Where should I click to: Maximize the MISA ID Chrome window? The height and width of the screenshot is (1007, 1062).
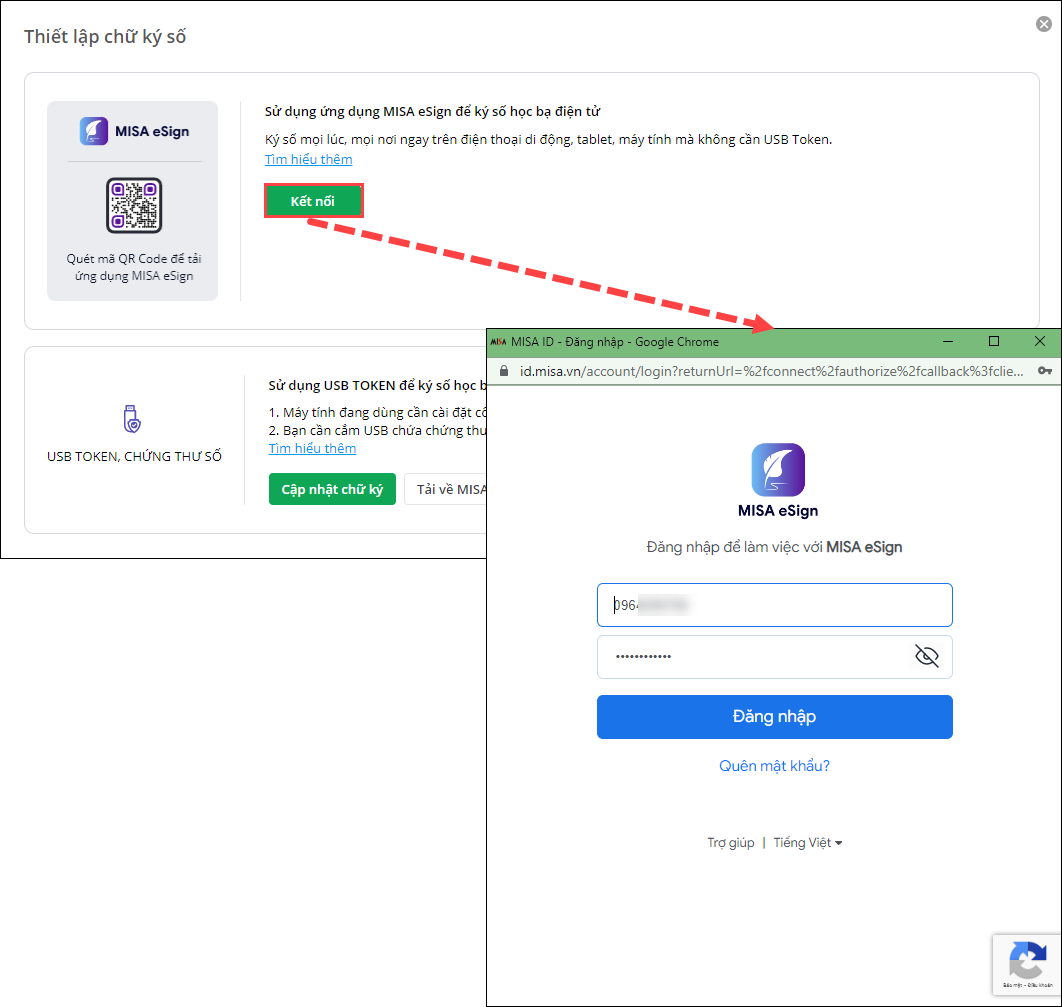994,341
